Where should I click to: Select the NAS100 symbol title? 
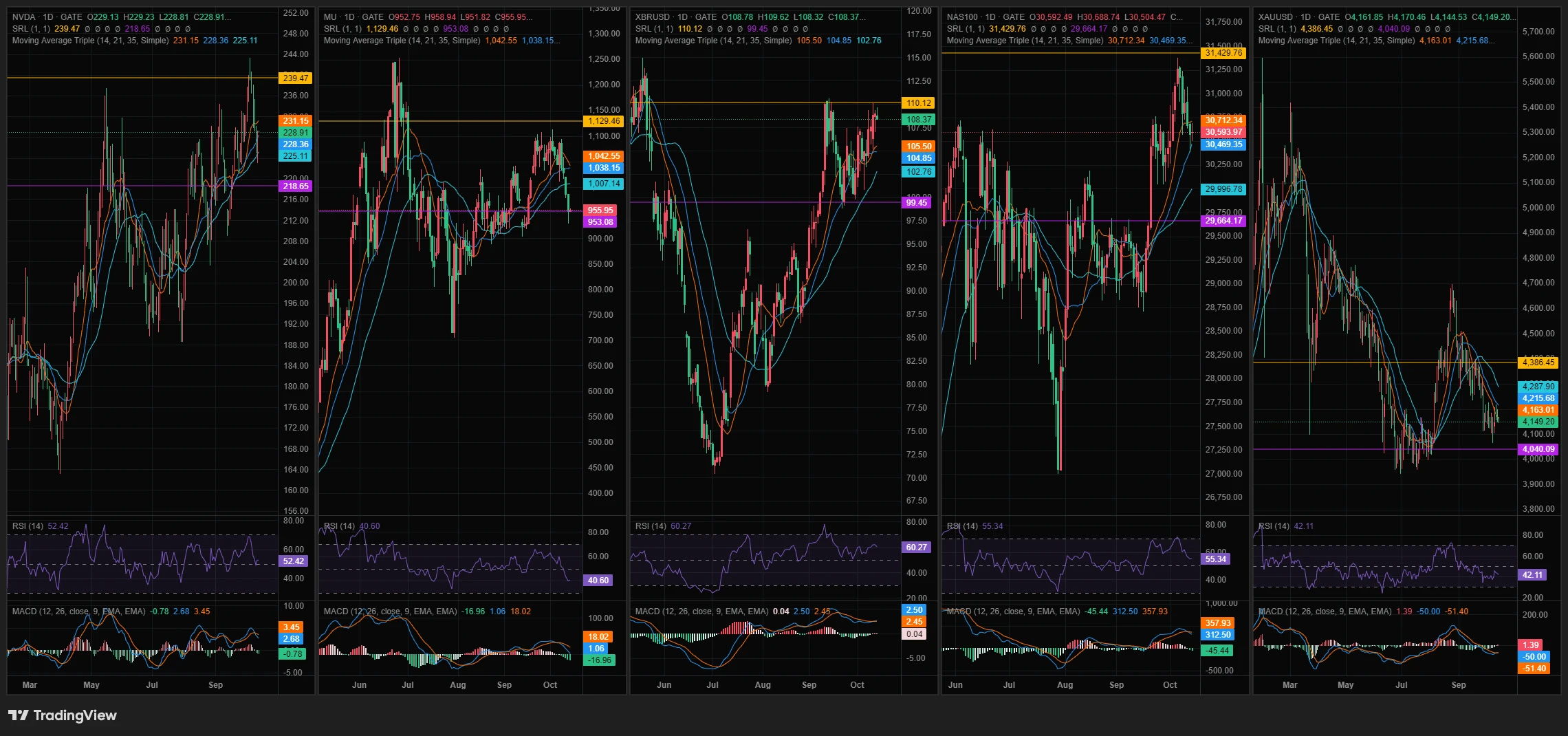[x=961, y=17]
